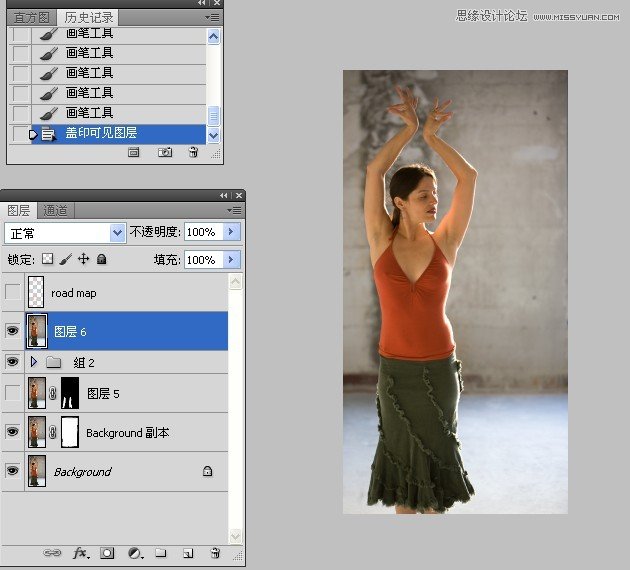Set history brush source on 盖印可见图层

pyautogui.click(x=21, y=134)
